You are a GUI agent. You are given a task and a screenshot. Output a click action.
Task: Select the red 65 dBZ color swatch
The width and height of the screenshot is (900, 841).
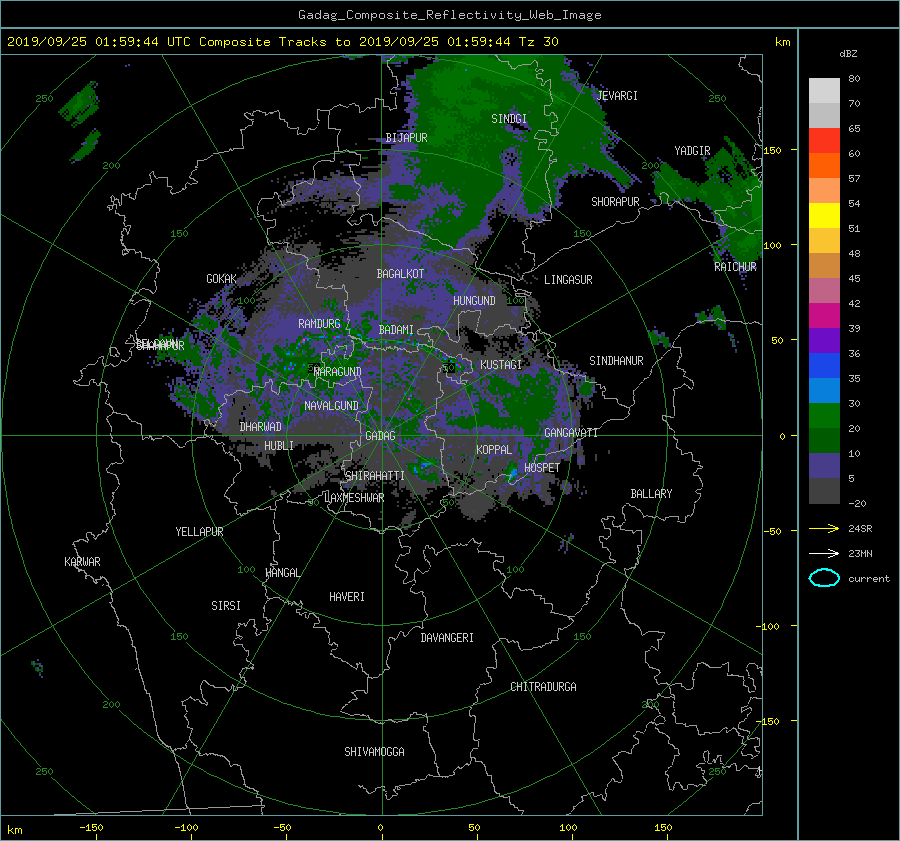[x=824, y=140]
